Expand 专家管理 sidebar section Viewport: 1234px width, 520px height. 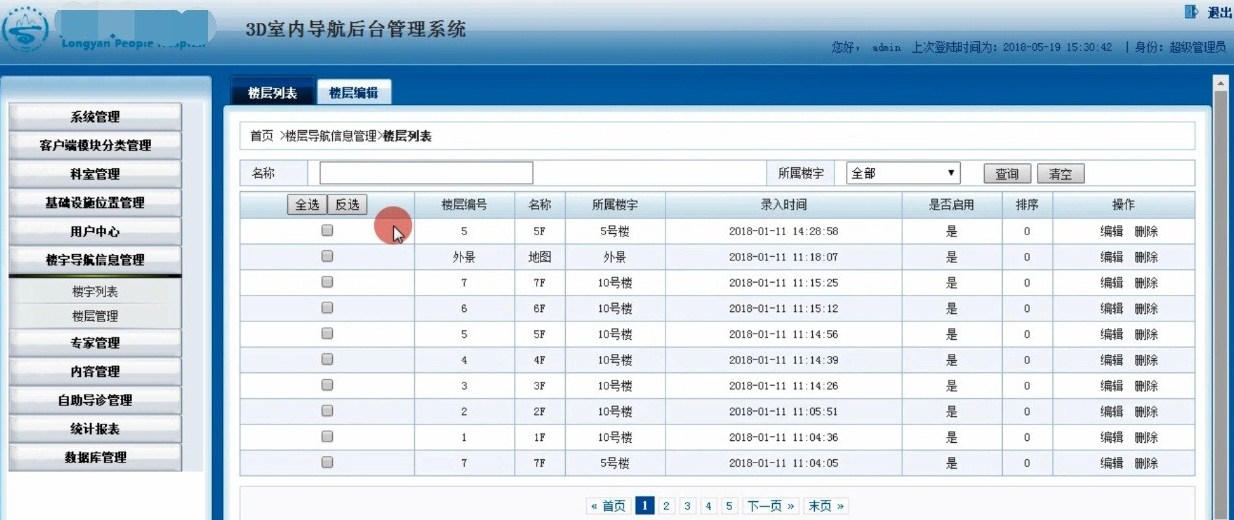95,343
